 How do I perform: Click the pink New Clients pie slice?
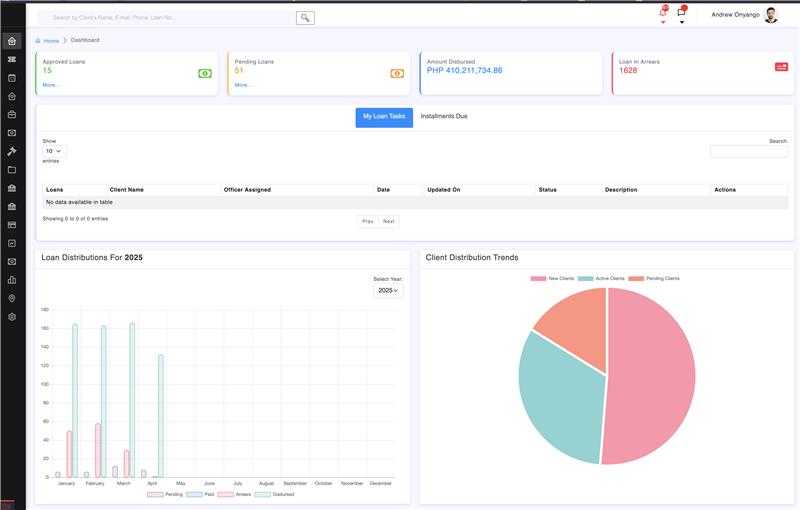pos(653,377)
